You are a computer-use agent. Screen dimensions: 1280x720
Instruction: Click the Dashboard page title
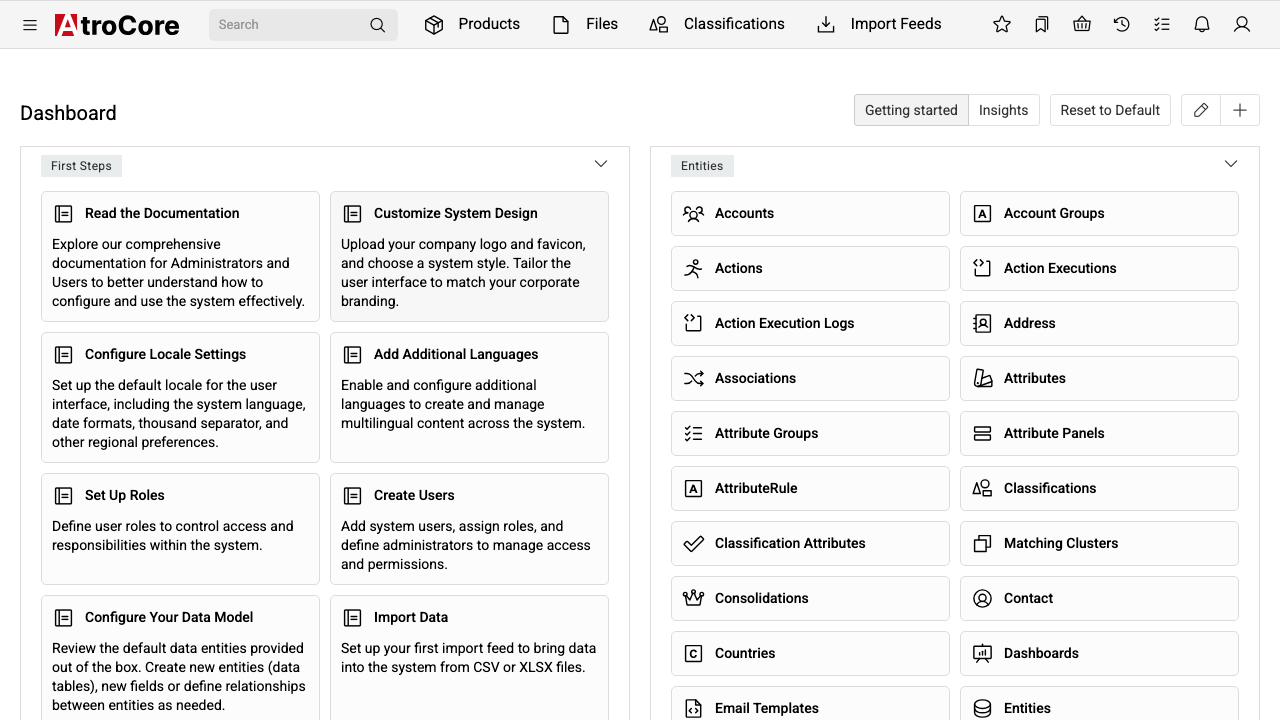pos(68,113)
